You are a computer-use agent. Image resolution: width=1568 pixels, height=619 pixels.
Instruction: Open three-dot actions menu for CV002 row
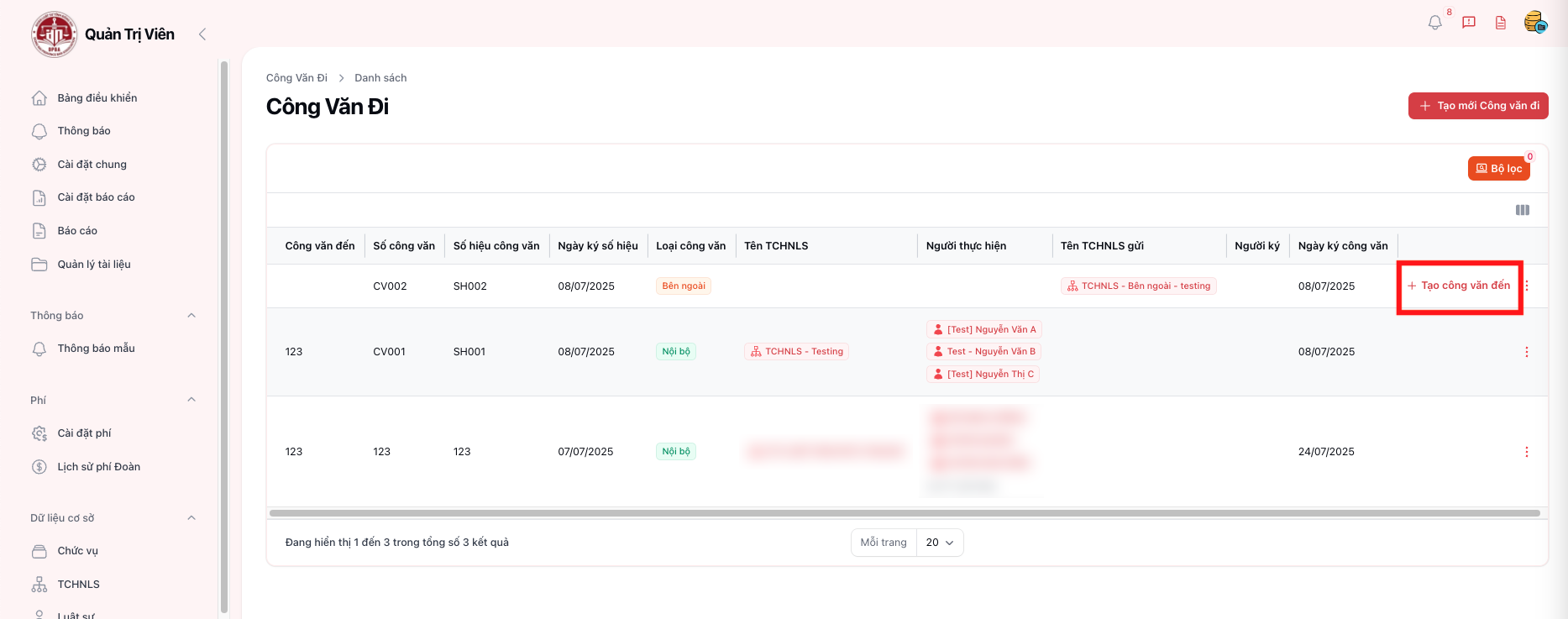tap(1527, 286)
